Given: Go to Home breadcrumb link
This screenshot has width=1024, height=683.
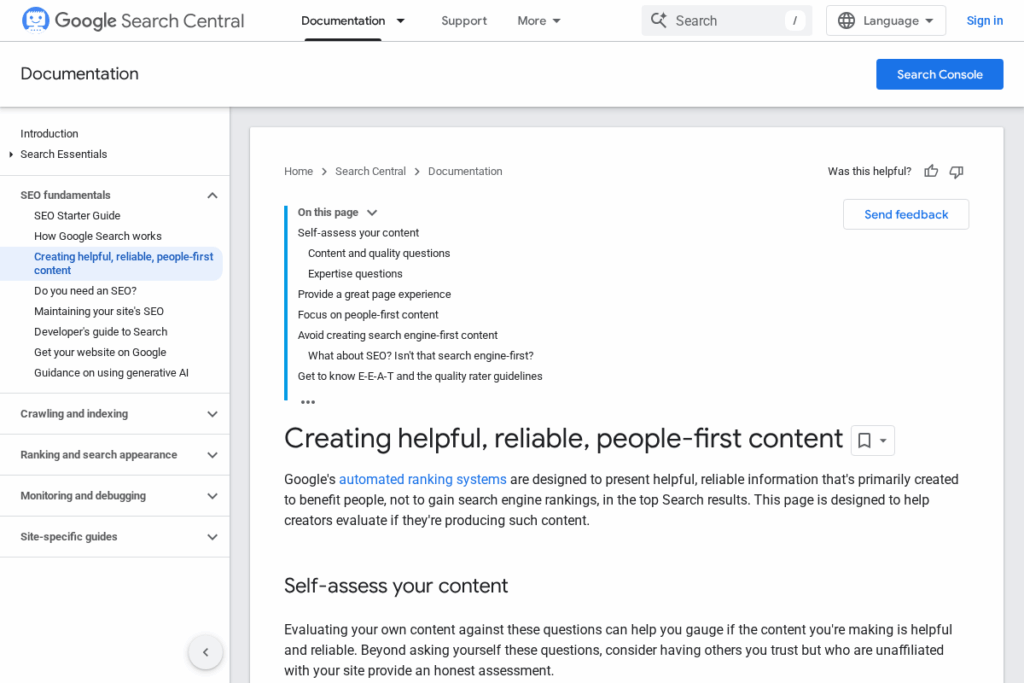Looking at the screenshot, I should click(298, 171).
